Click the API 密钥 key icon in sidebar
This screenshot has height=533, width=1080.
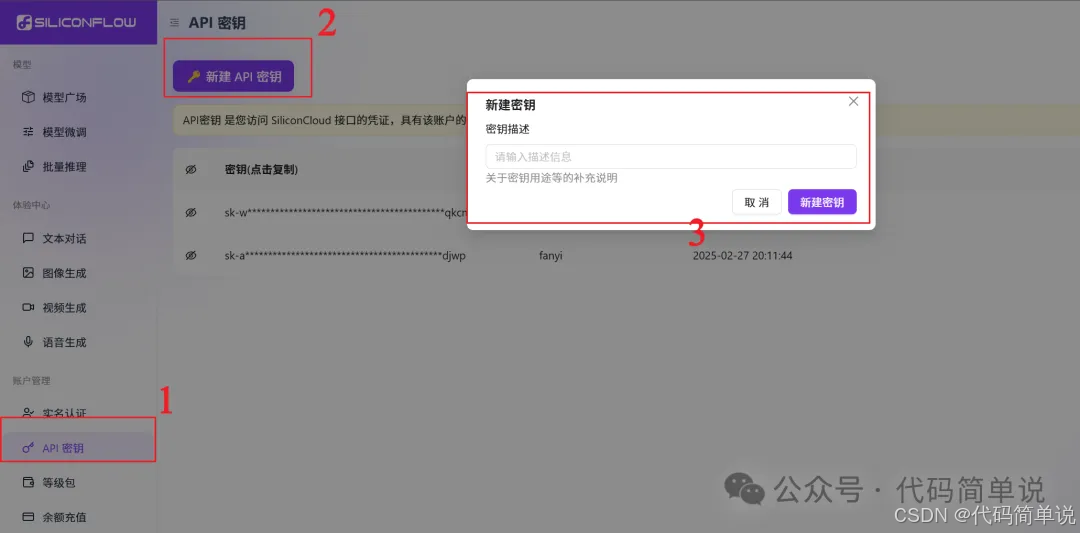coord(28,448)
